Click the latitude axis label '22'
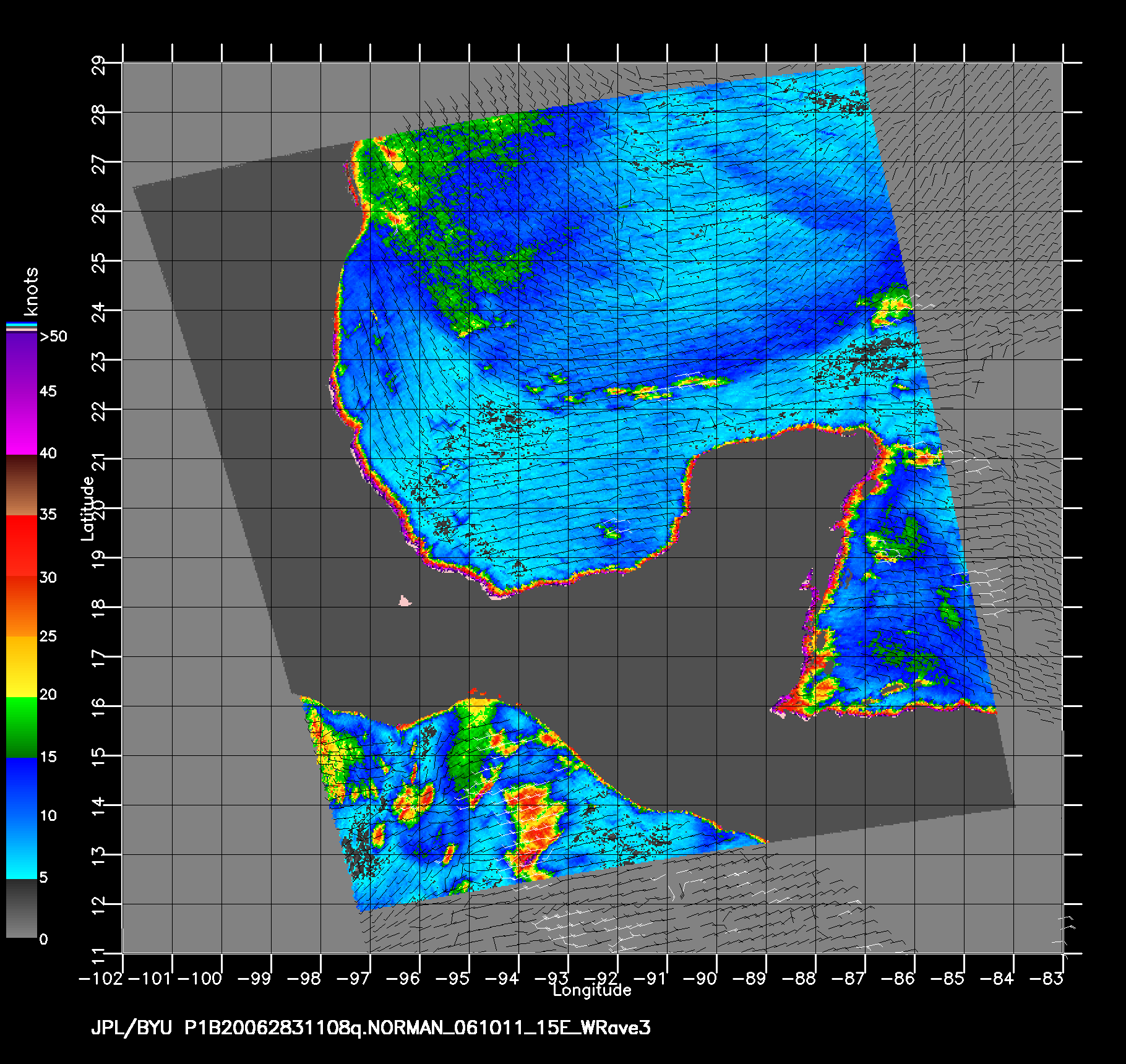This screenshot has height=1064, width=1126. click(100, 410)
